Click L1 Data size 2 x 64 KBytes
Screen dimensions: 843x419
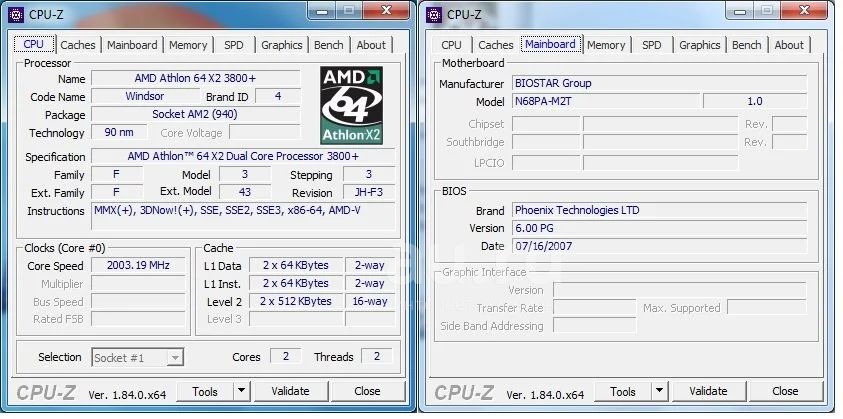click(296, 265)
